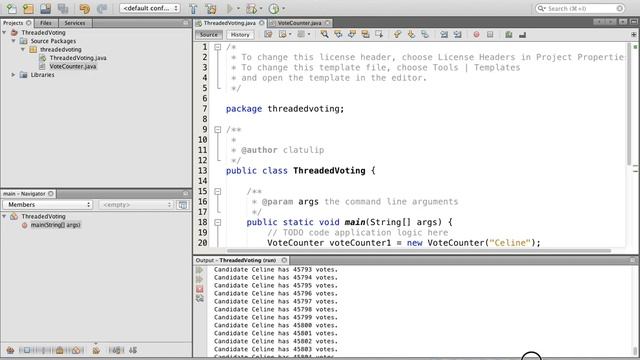Click the Search input field
This screenshot has width=640, height=360.
(580, 8)
